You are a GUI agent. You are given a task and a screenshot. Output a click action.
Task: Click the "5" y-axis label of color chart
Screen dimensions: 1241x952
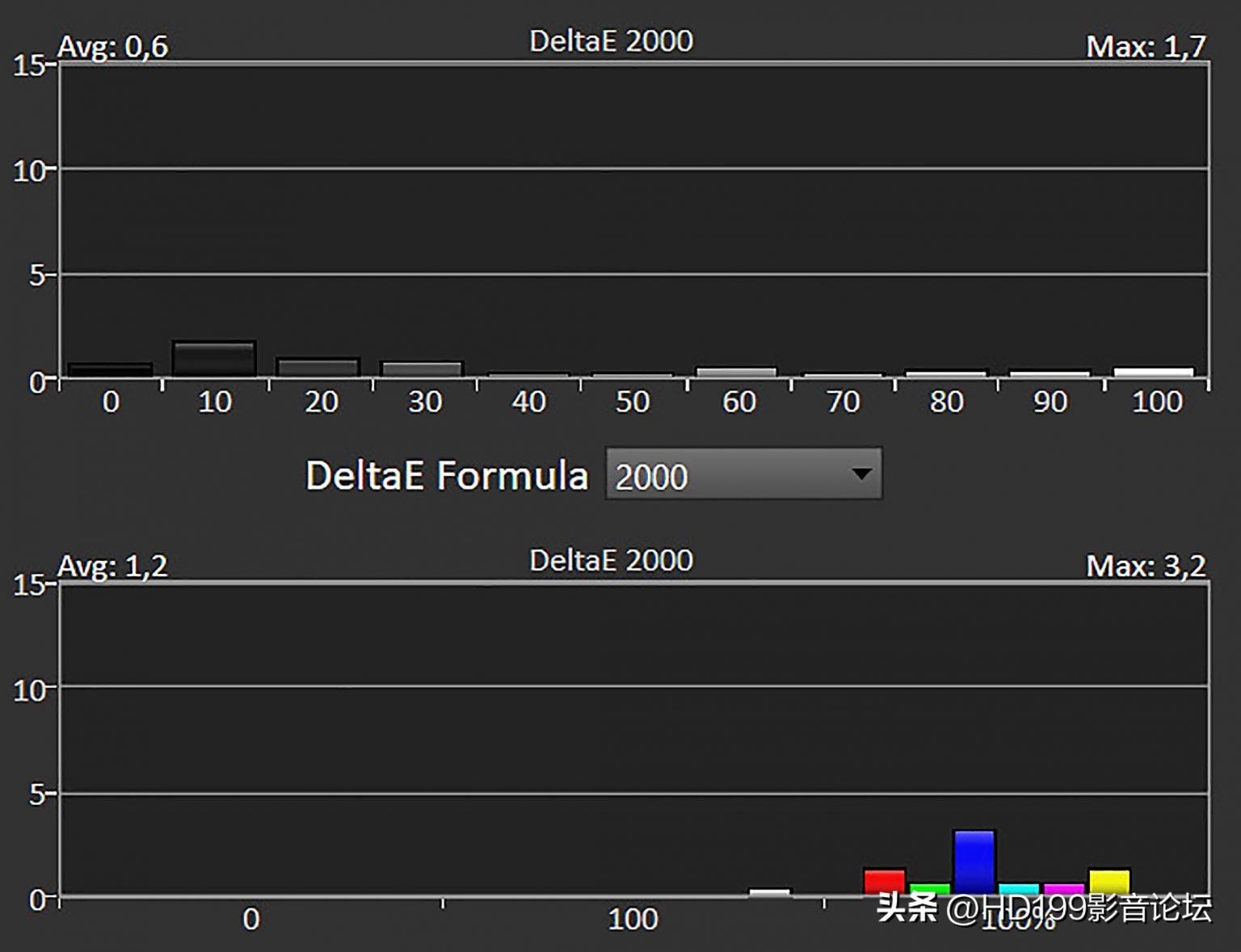(x=36, y=794)
